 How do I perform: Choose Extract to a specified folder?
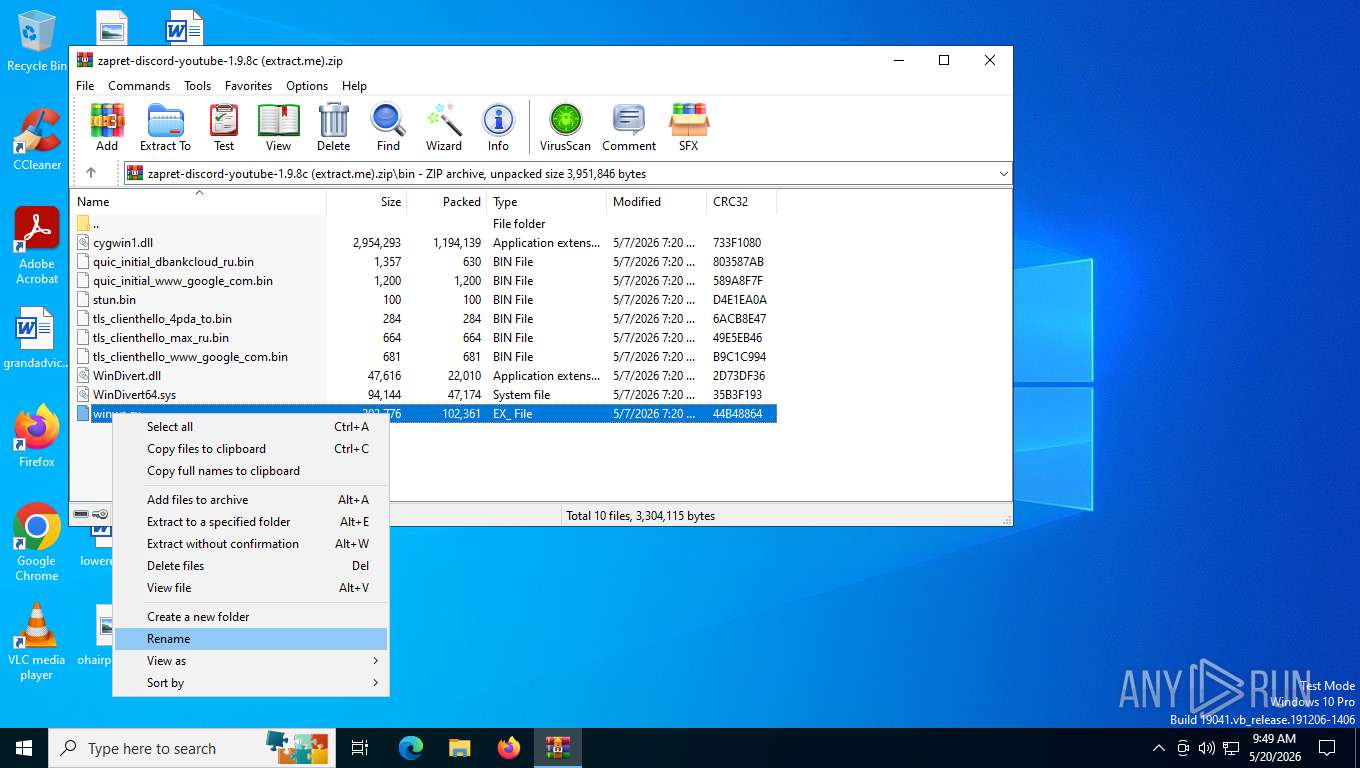tap(251, 522)
